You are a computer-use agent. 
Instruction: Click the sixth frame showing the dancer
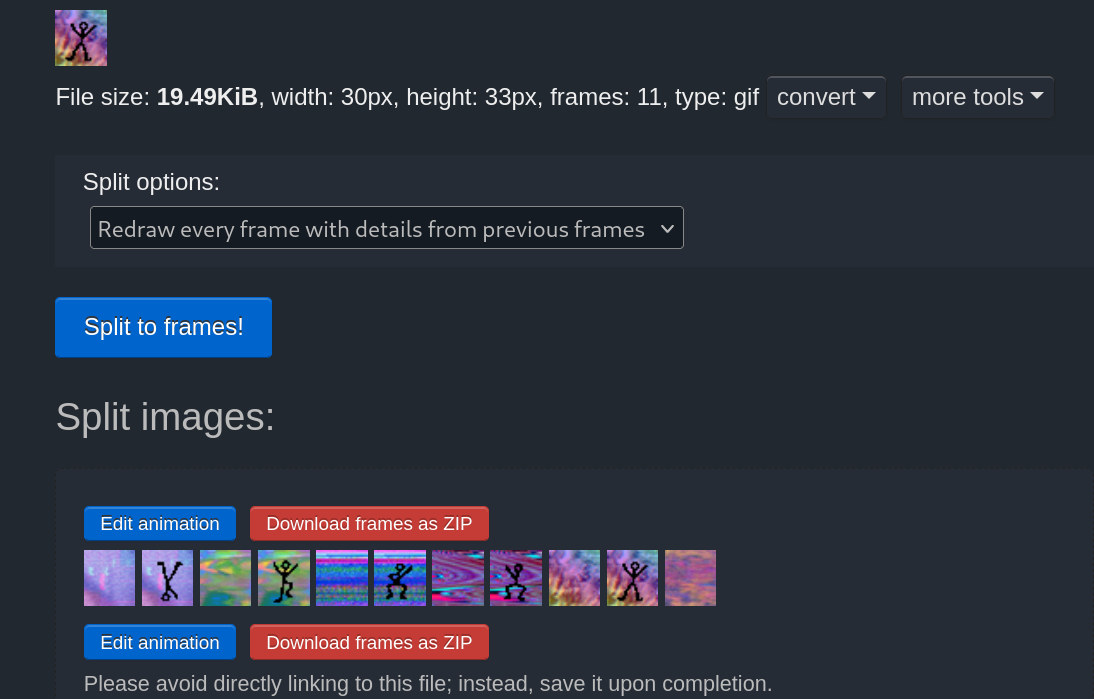tap(399, 577)
